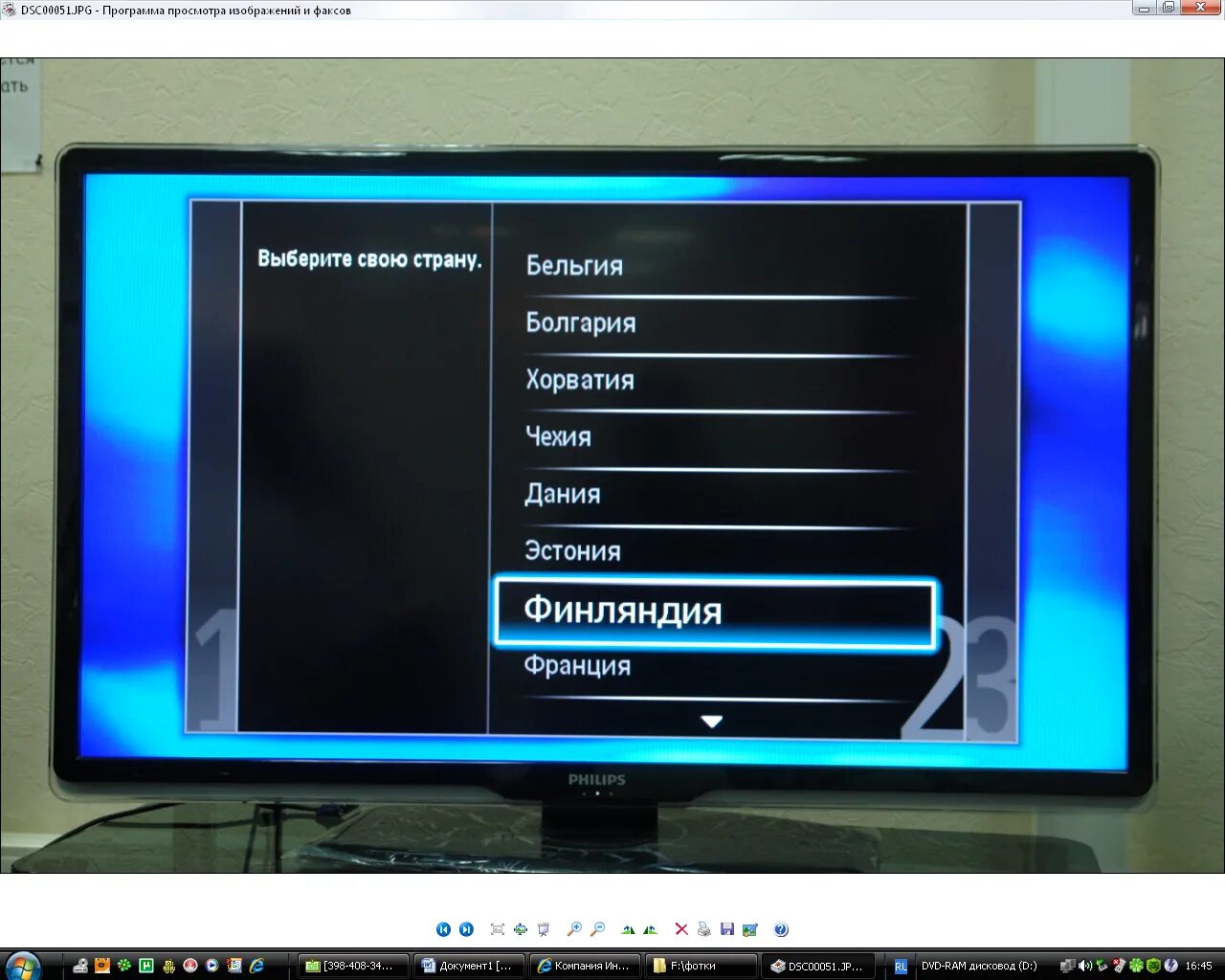Viewport: 1225px width, 980px height.
Task: Open viewer Help icon
Action: click(781, 929)
